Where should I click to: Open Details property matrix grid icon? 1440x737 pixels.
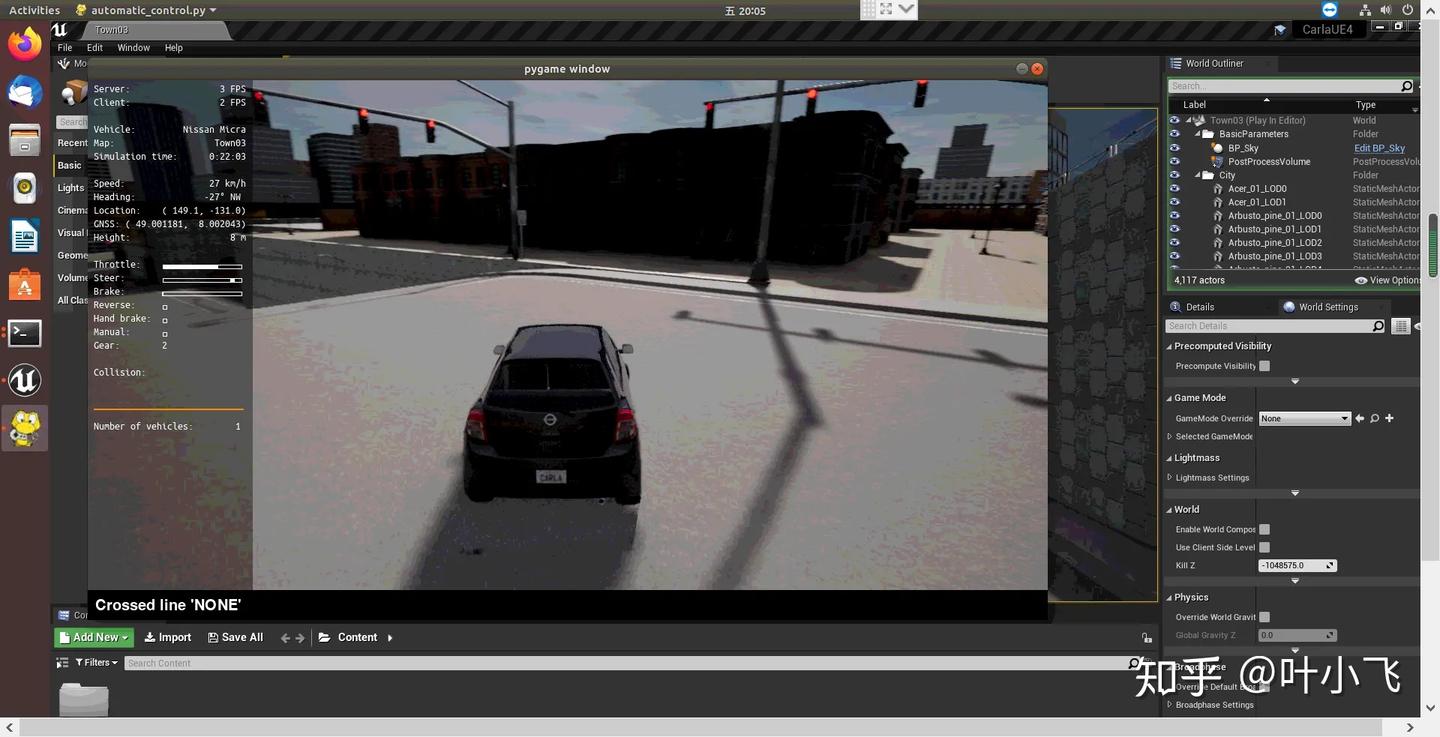click(x=1401, y=326)
